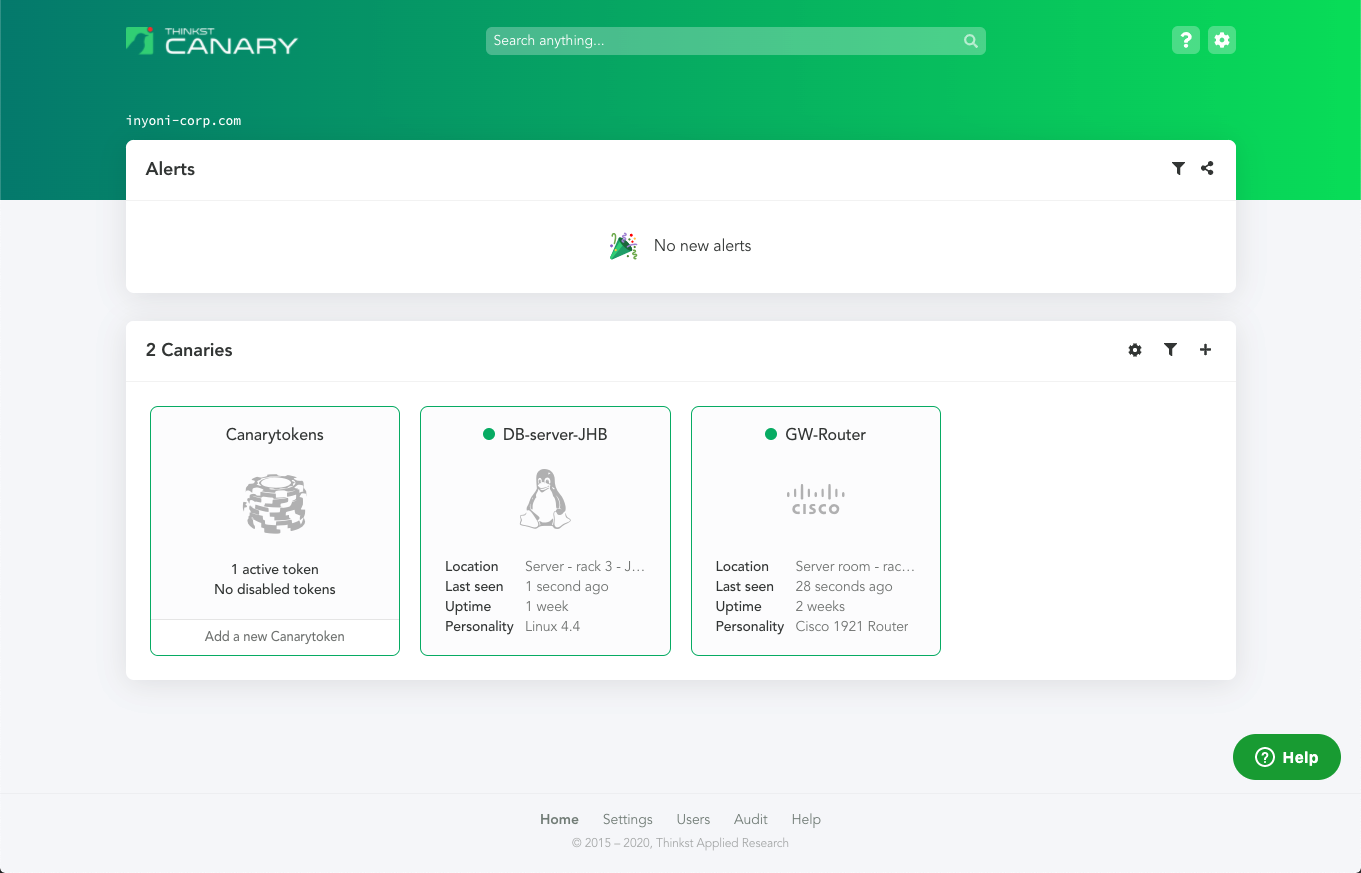Viewport: 1361px width, 873px height.
Task: Filter Canaries with the funnel icon
Action: click(x=1170, y=350)
